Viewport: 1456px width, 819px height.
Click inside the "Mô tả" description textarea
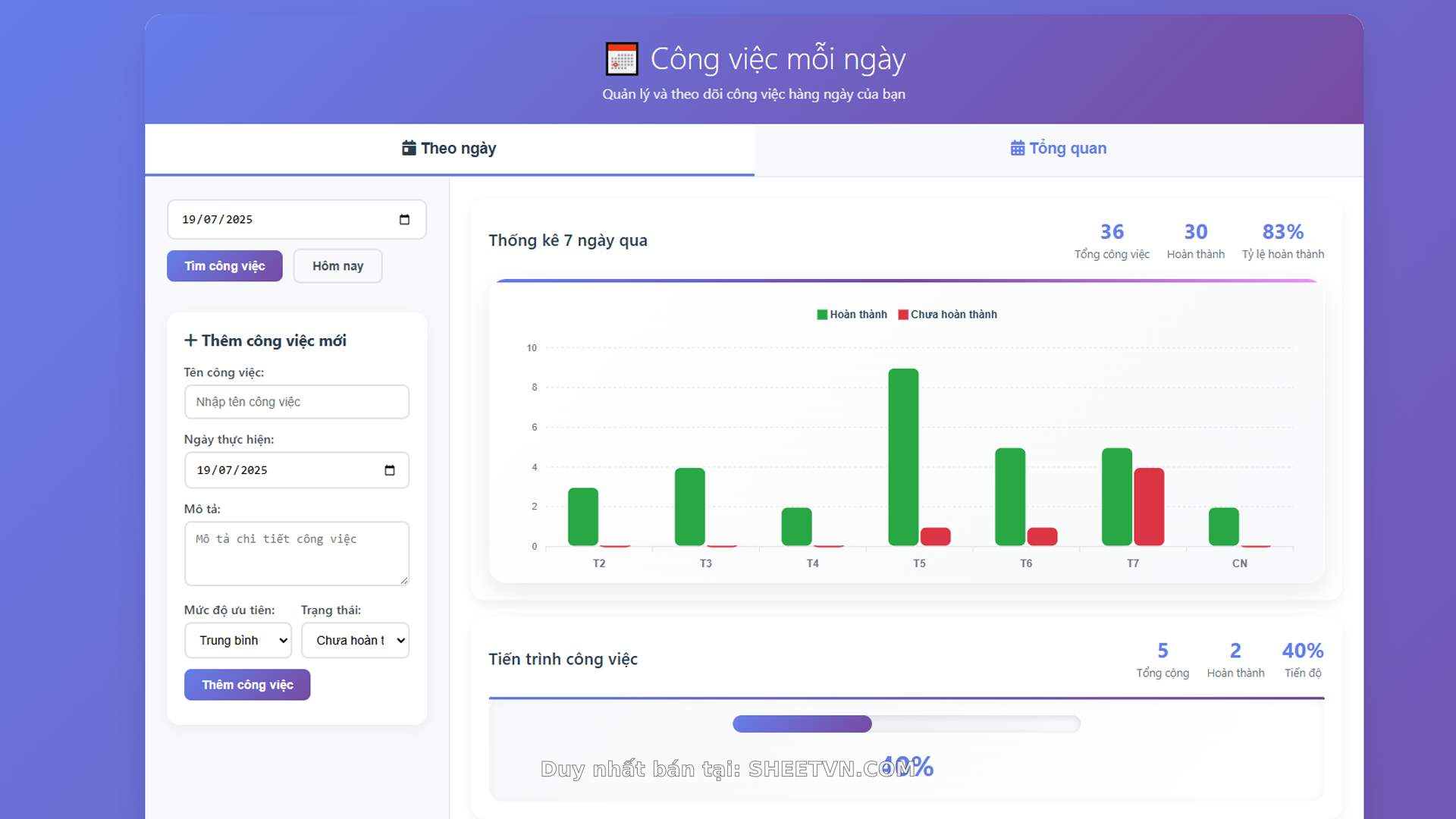[x=297, y=554]
